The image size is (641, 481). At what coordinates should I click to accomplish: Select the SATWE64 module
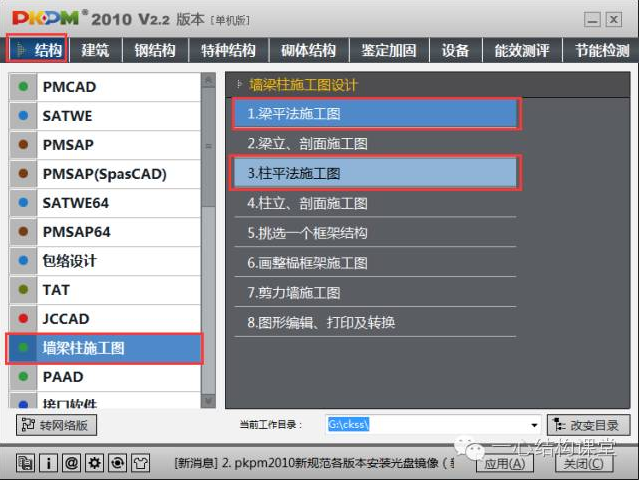point(105,203)
